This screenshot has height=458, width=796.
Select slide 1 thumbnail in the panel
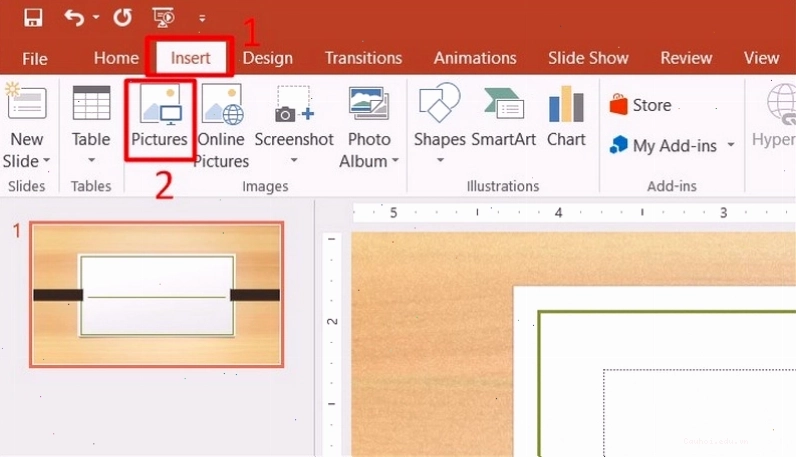point(156,294)
